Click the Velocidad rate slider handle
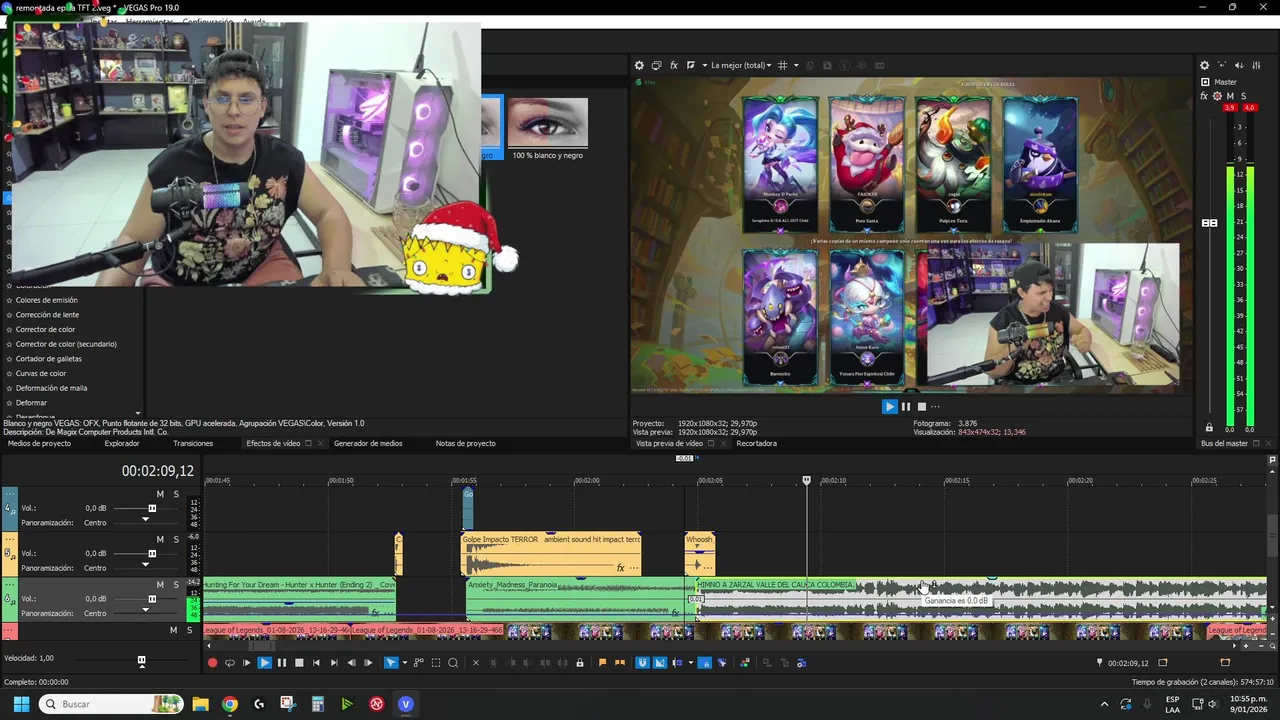This screenshot has width=1280, height=720. 141,660
